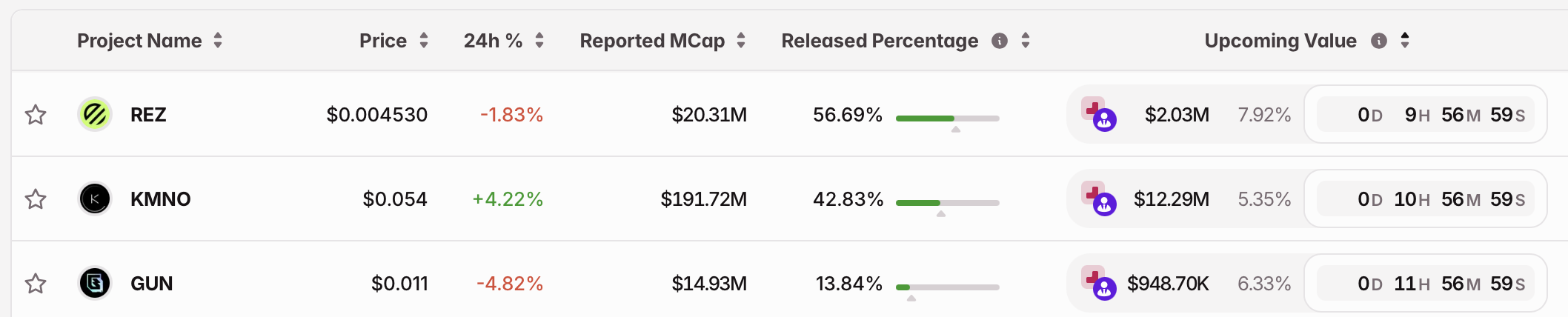Click the allocation icon in KMNO upcoming value
This screenshot has height=317, width=1568.
click(x=1098, y=198)
